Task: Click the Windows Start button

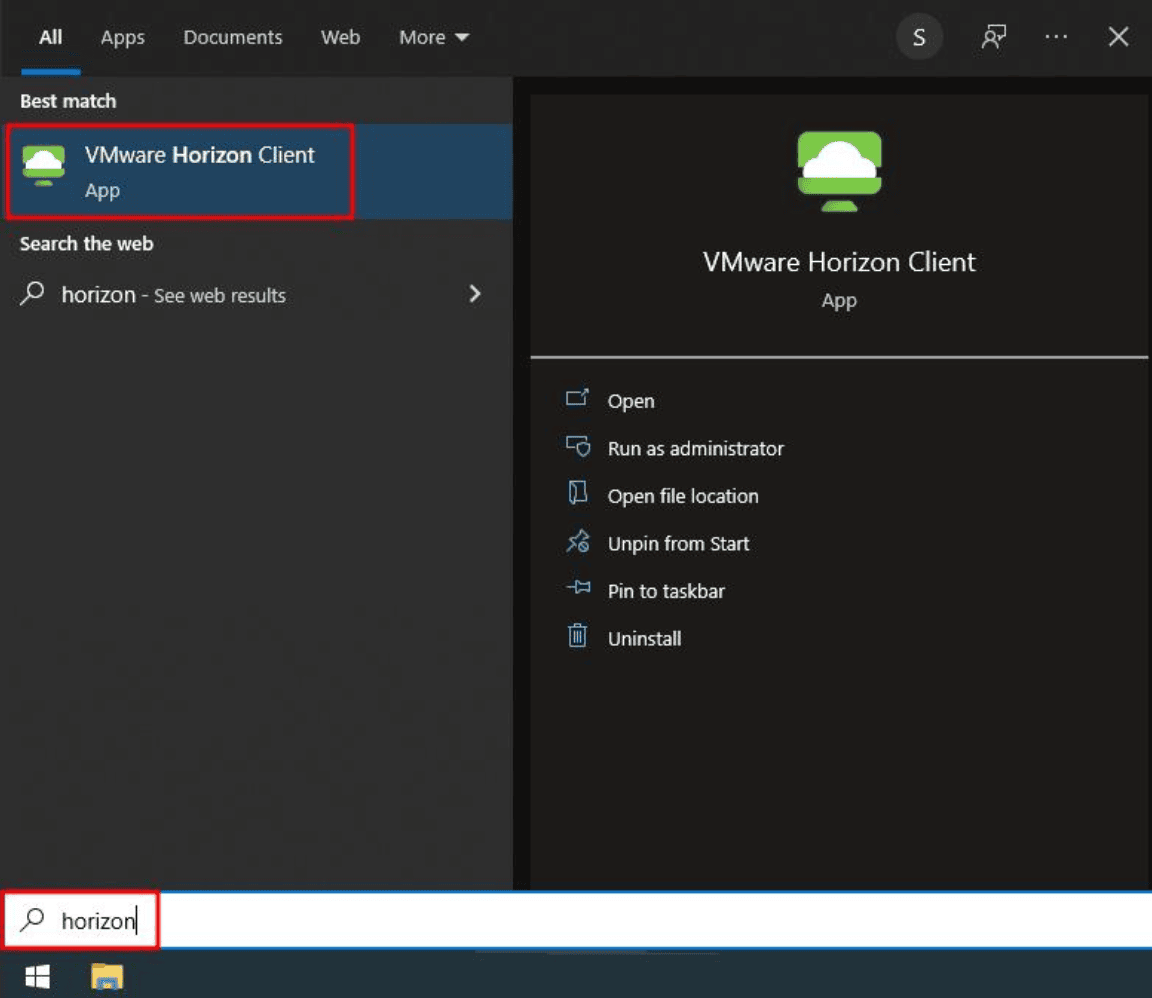Action: pos(39,976)
